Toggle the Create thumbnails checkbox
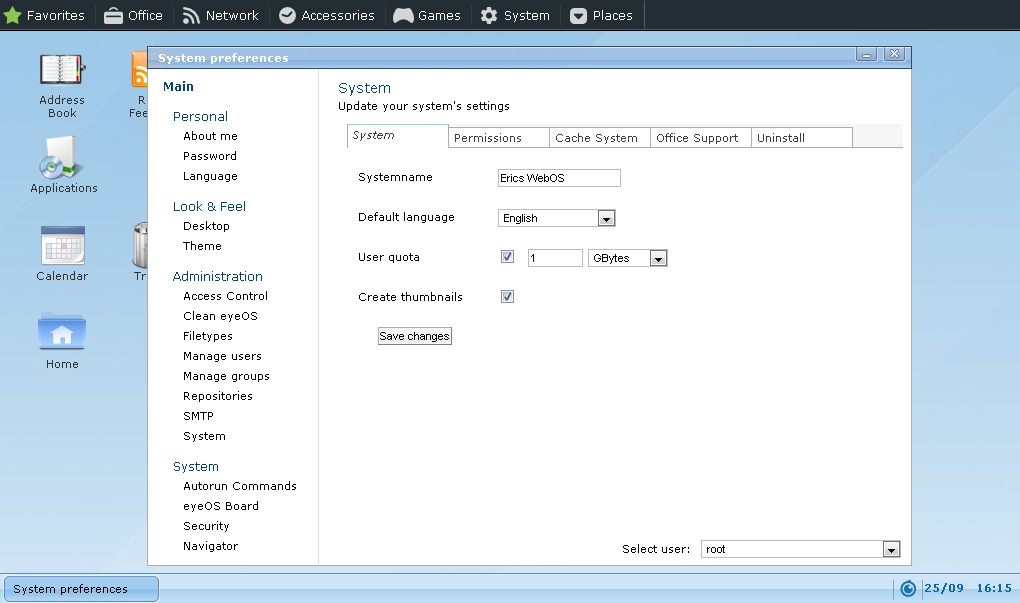This screenshot has width=1020, height=603. (x=507, y=297)
